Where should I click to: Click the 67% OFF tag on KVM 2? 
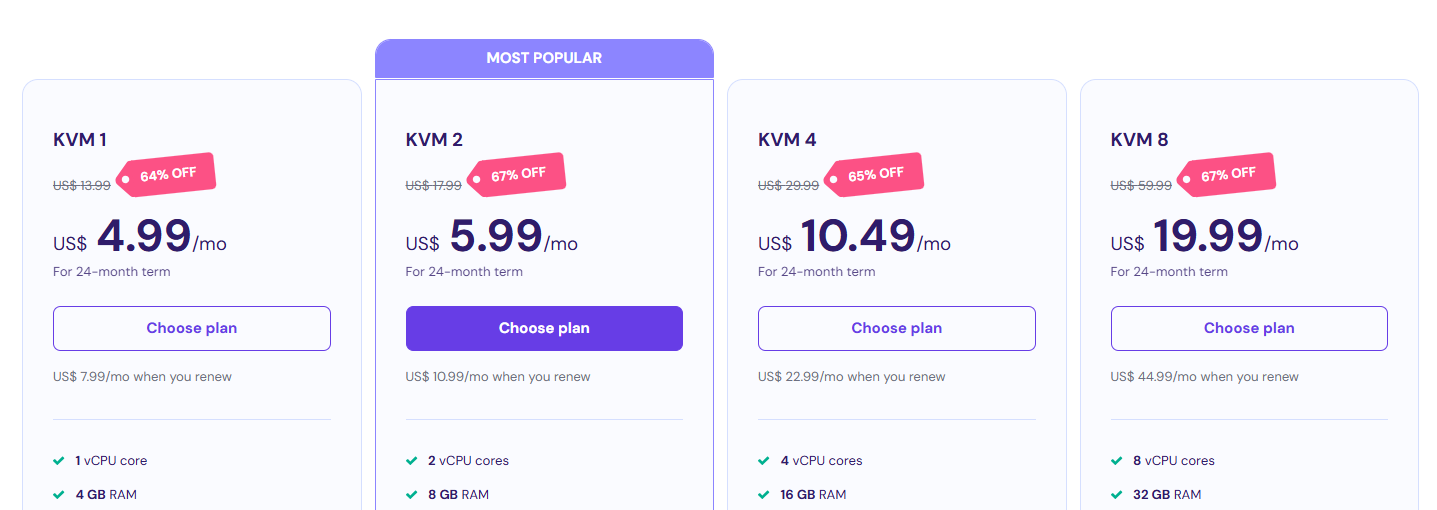[x=517, y=175]
